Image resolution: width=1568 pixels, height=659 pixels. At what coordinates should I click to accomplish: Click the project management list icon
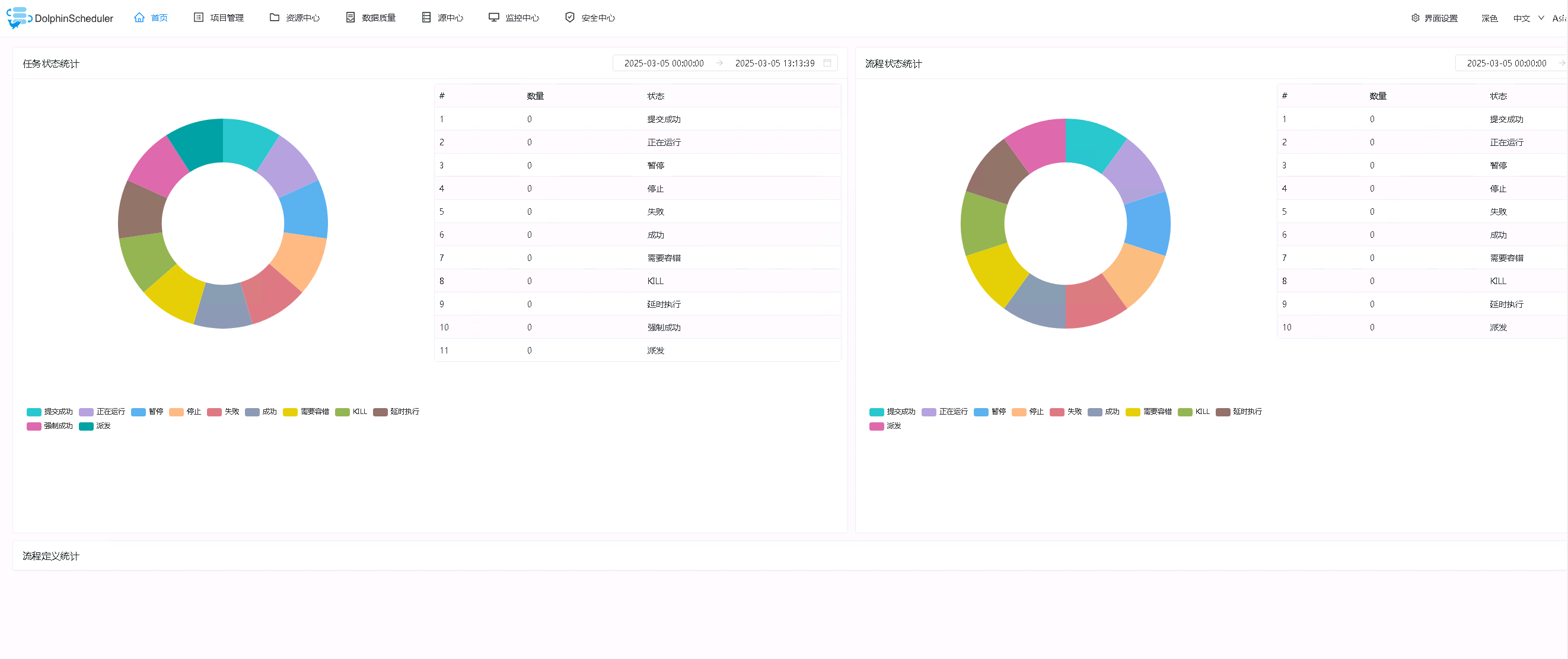click(x=199, y=18)
